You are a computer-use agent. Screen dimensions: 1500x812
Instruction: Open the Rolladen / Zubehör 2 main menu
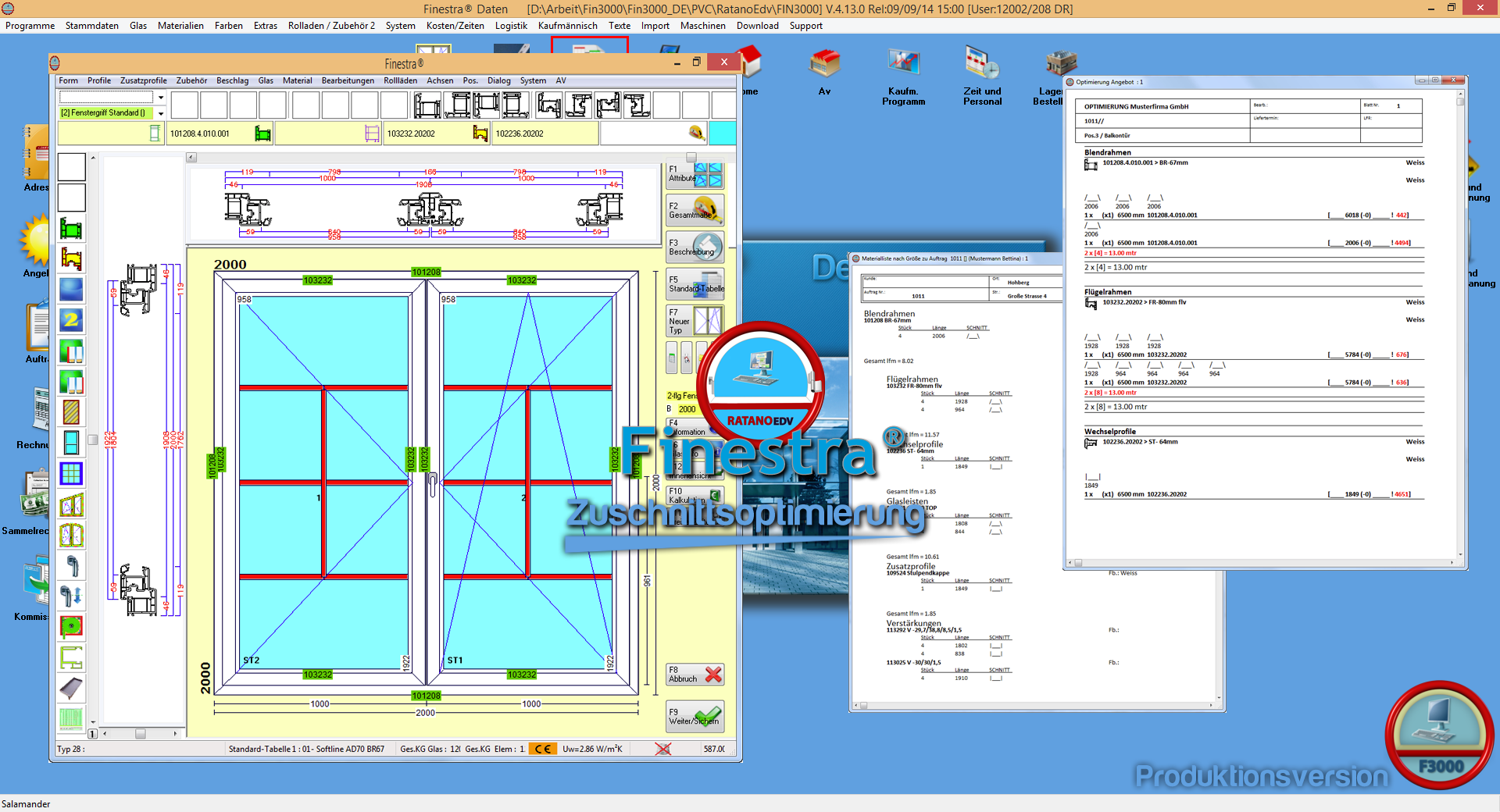click(x=331, y=26)
